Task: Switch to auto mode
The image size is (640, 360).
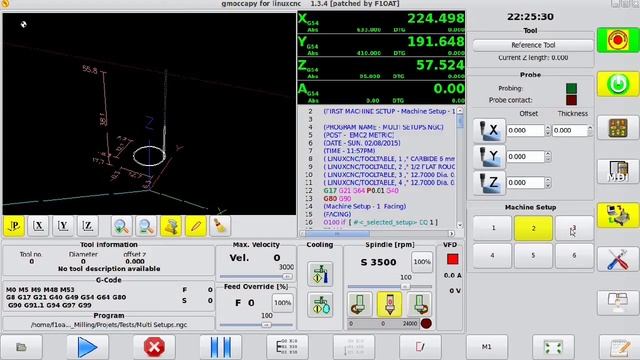Action: click(x=618, y=215)
